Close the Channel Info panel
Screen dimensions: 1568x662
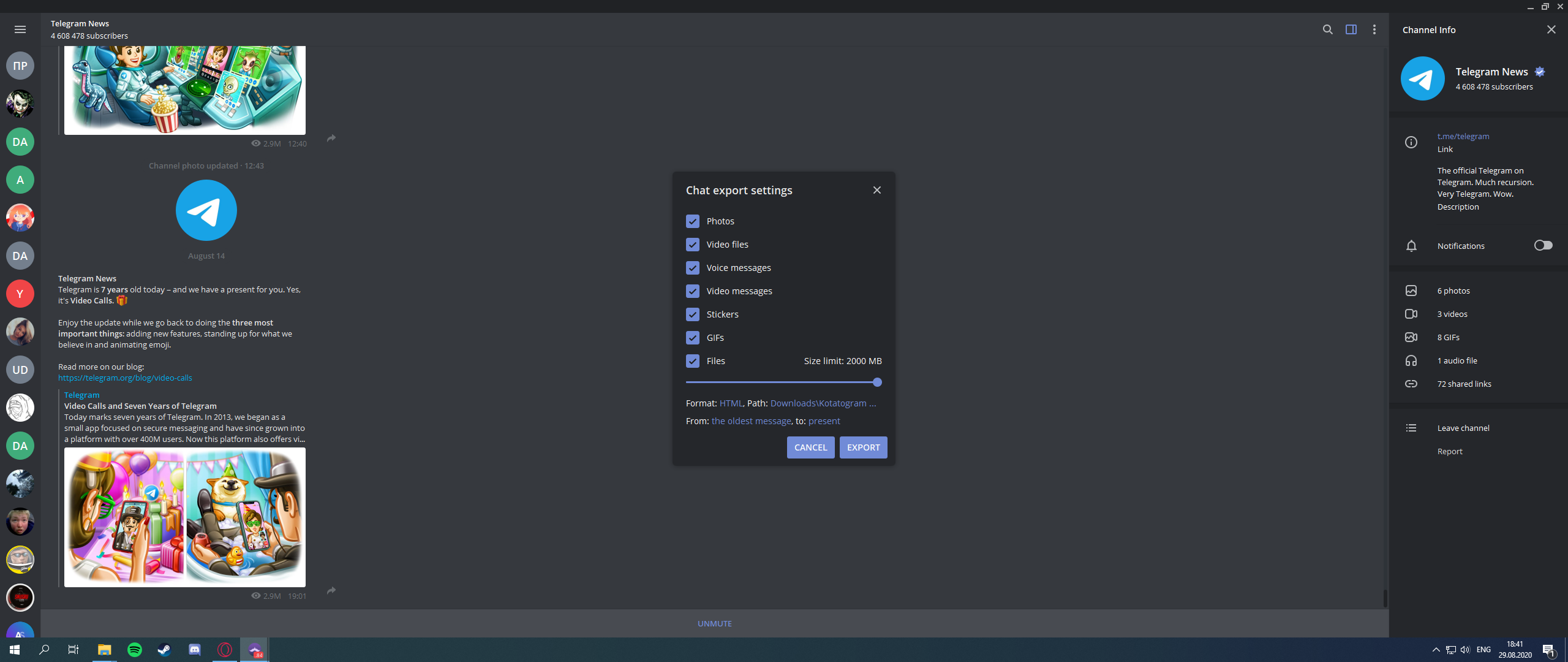(x=1551, y=29)
